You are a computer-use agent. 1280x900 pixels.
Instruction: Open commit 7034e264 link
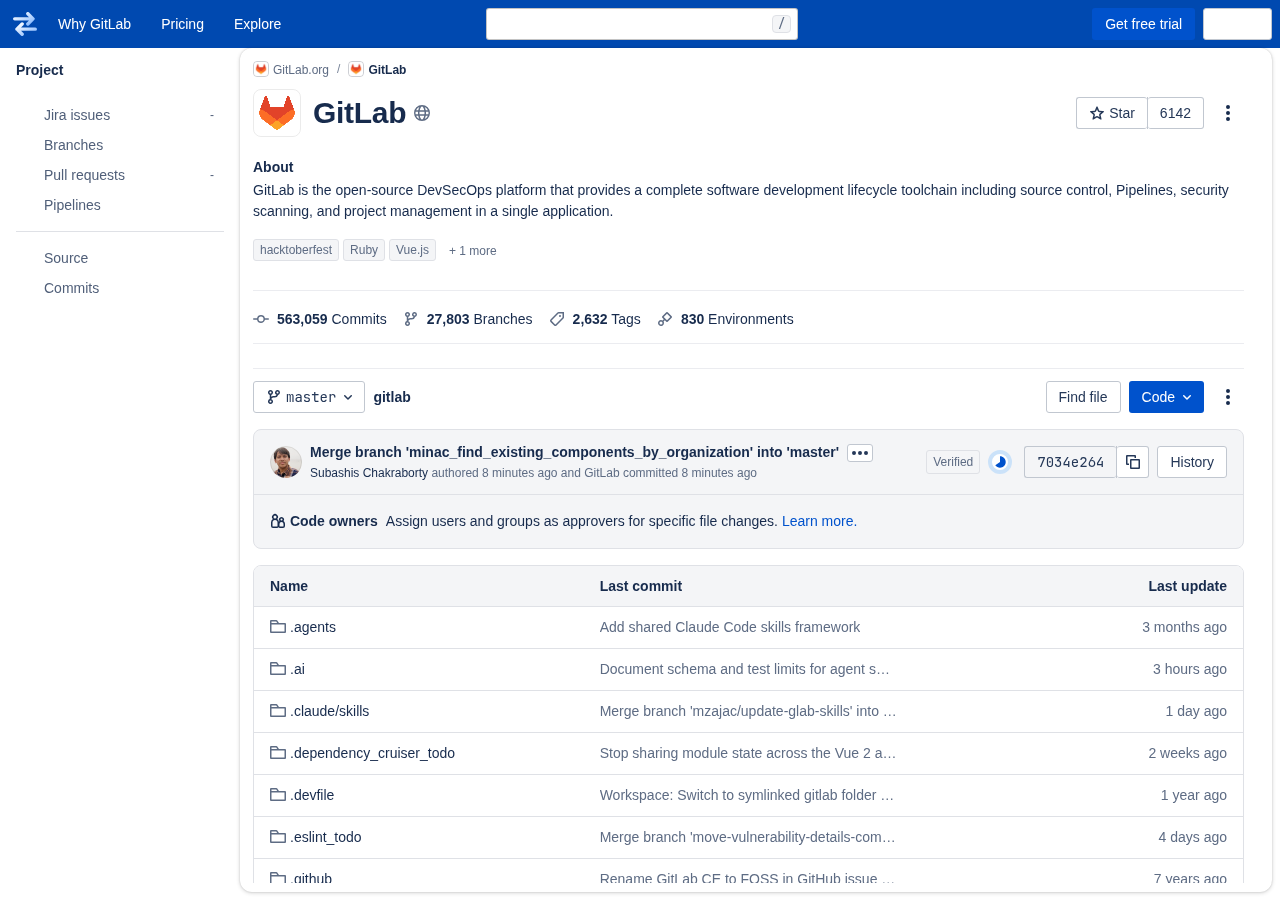pyautogui.click(x=1070, y=462)
